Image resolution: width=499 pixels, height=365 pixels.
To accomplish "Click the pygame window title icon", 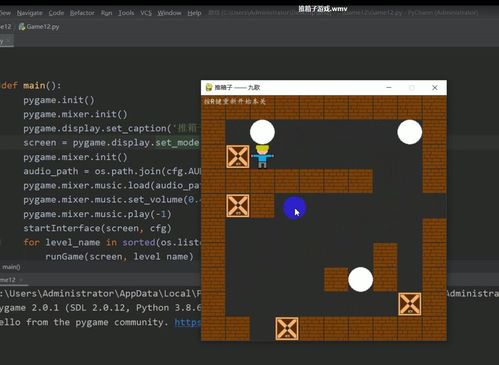I will pos(209,87).
